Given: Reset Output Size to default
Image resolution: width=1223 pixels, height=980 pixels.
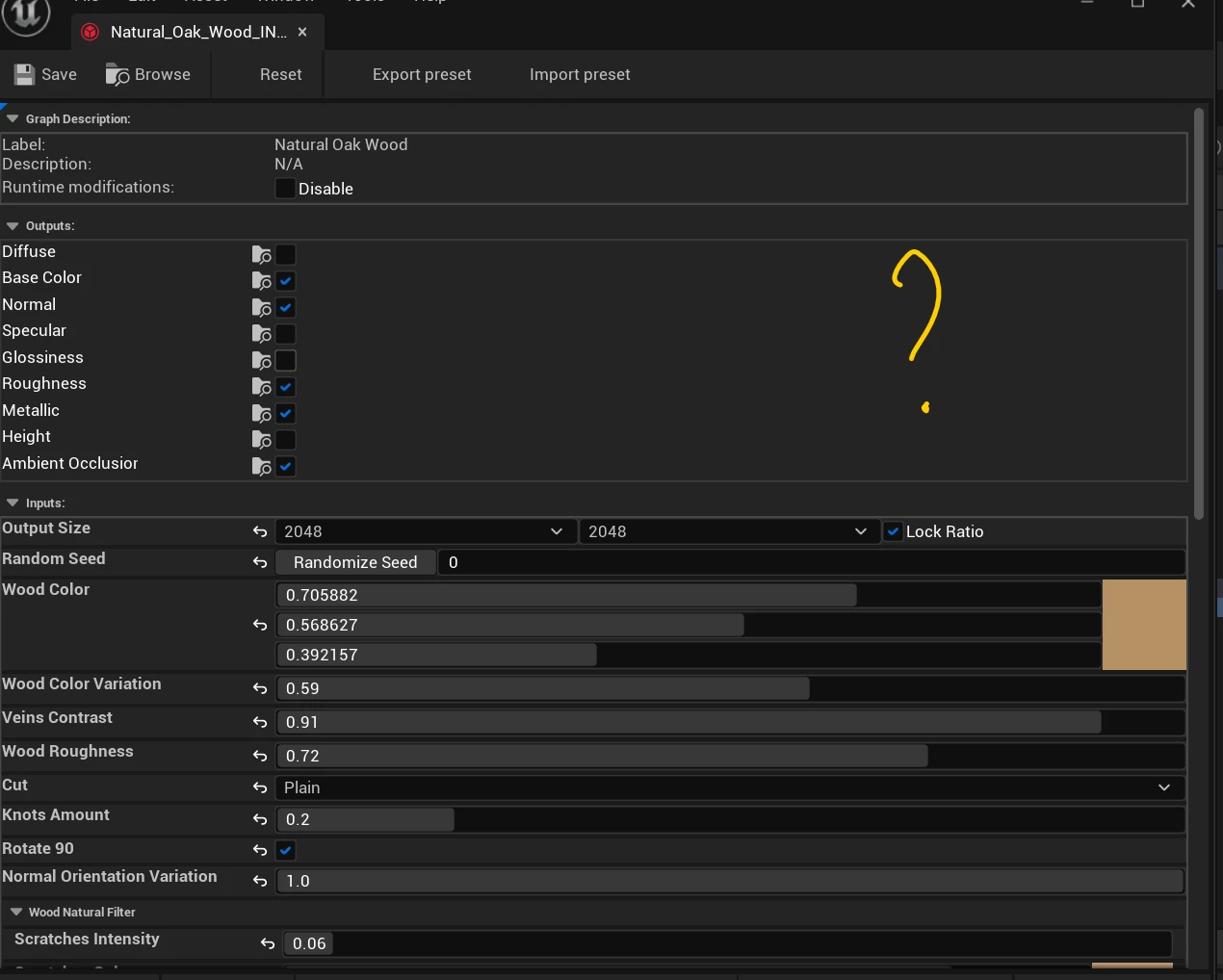Looking at the screenshot, I should coord(260,531).
